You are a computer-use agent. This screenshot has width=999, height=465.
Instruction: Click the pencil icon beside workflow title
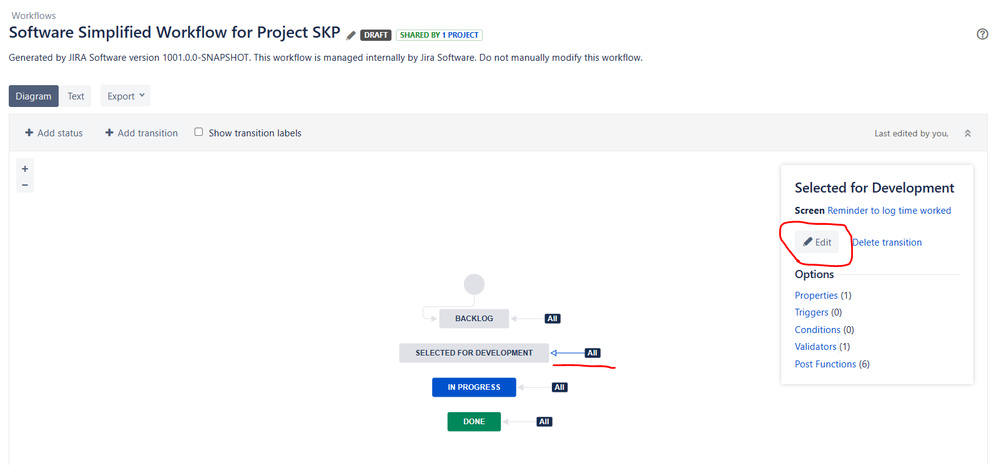[x=351, y=35]
